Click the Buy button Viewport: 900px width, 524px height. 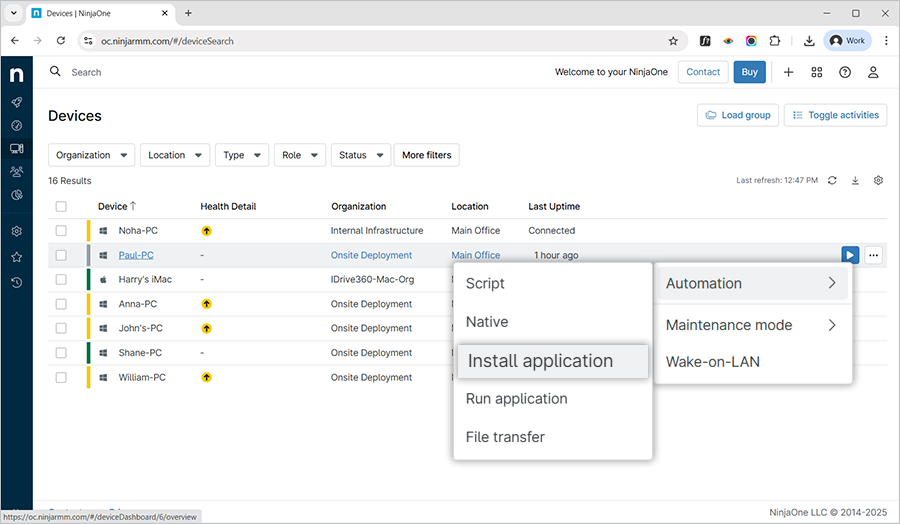point(749,72)
